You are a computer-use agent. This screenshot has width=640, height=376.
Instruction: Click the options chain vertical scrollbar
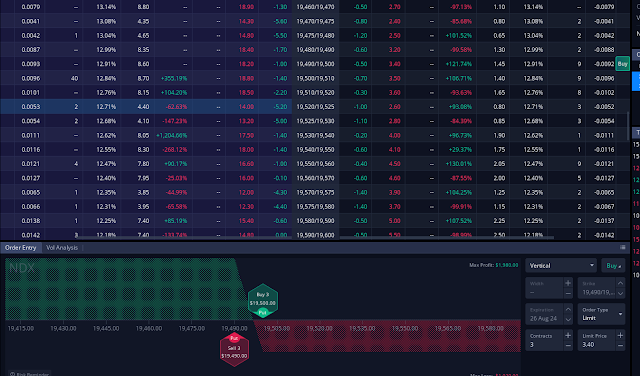click(x=628, y=127)
